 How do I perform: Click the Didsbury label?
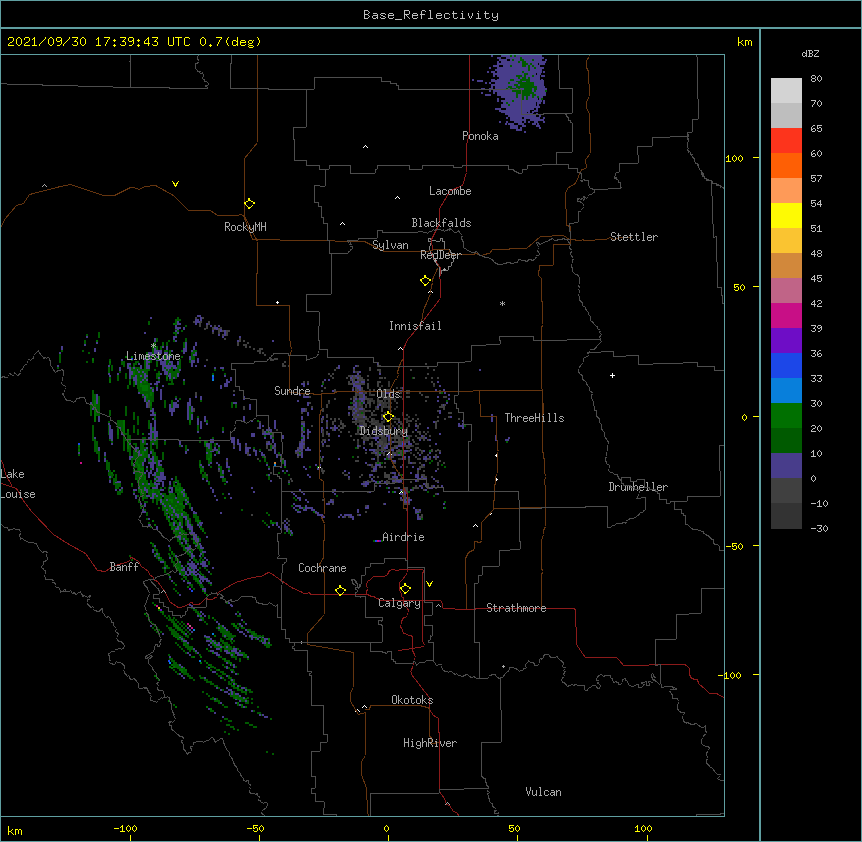coord(383,431)
